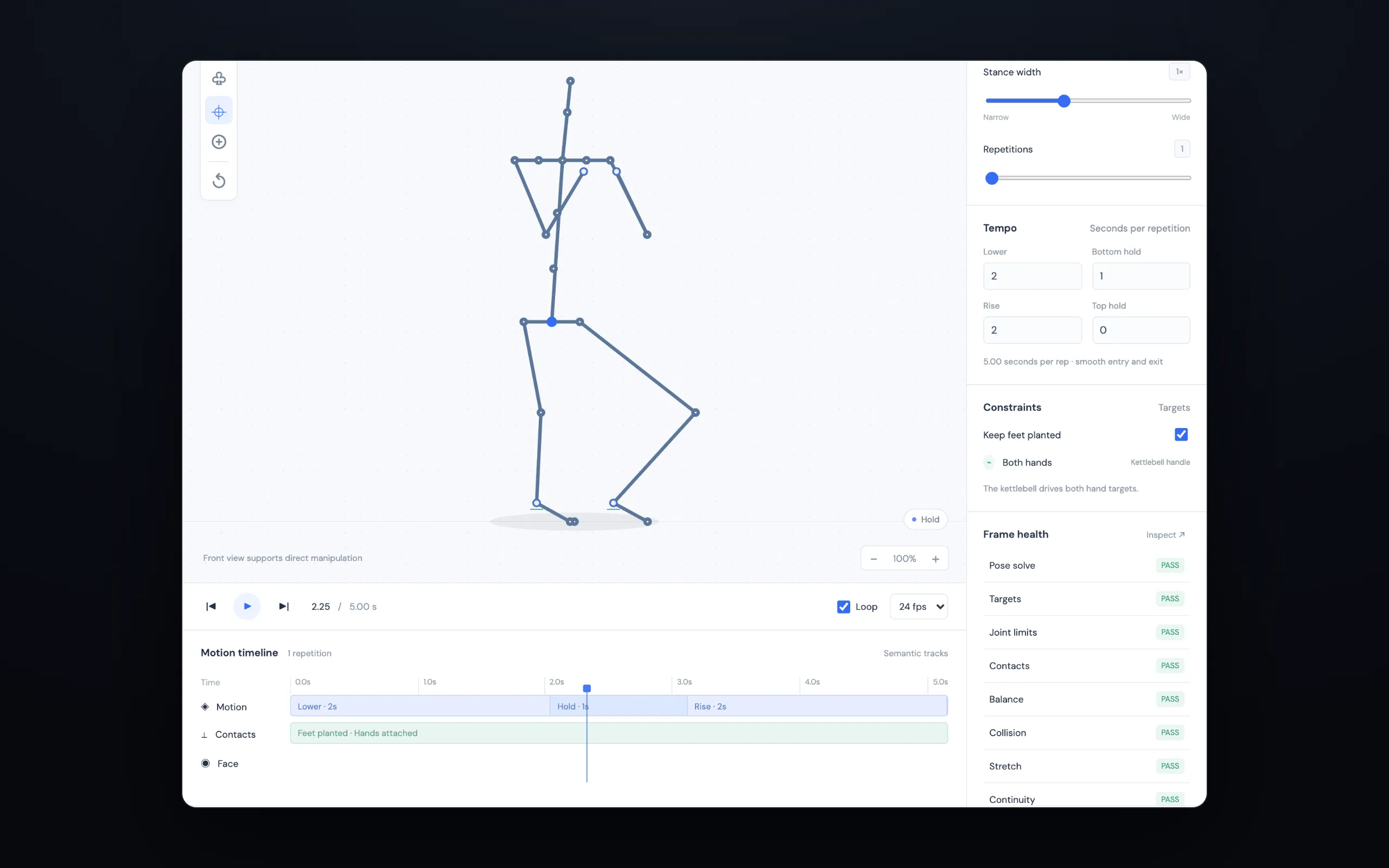
Task: Select the Lower · 2s timeline segment
Action: [x=419, y=706]
